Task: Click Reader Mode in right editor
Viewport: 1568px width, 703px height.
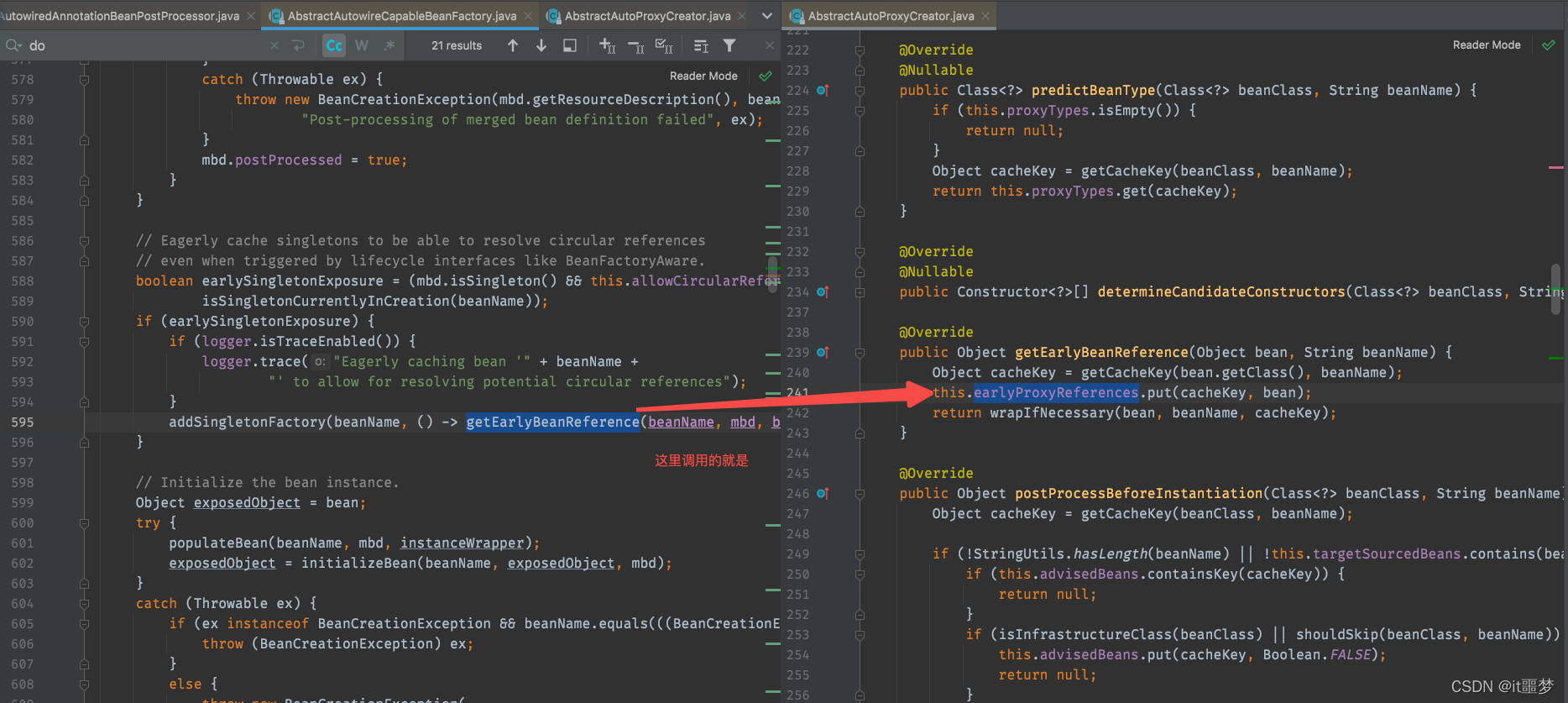Action: (1487, 45)
